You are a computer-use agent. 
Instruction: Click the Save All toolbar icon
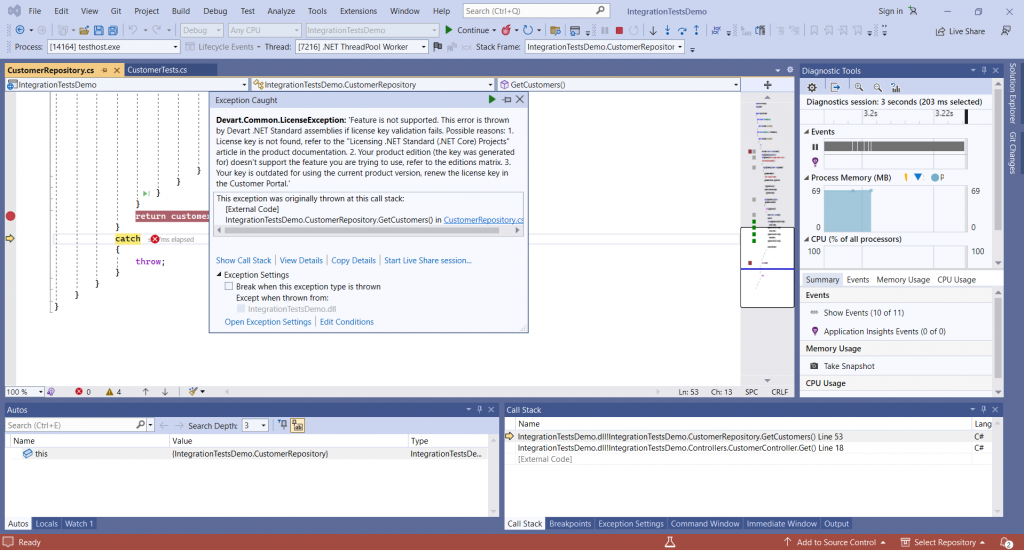[x=113, y=30]
